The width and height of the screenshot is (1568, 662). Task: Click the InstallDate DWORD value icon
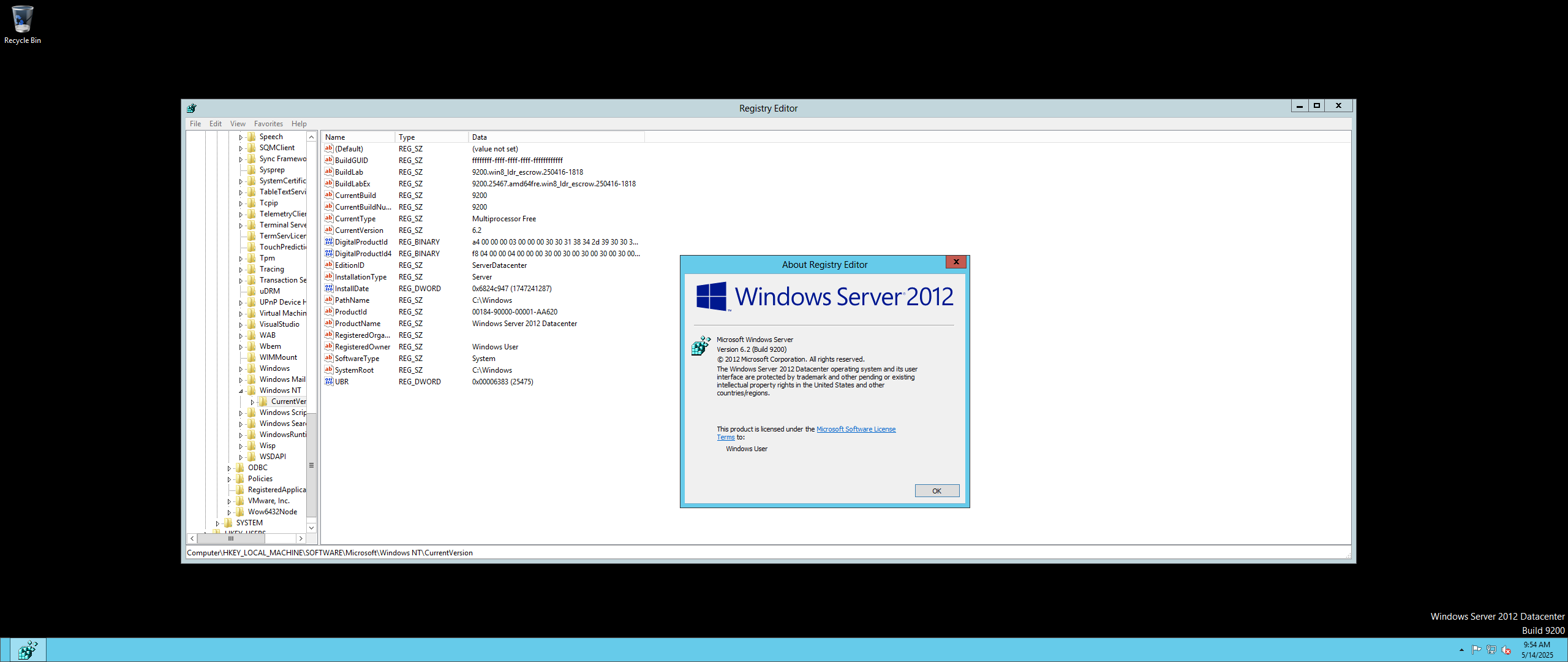(x=329, y=289)
